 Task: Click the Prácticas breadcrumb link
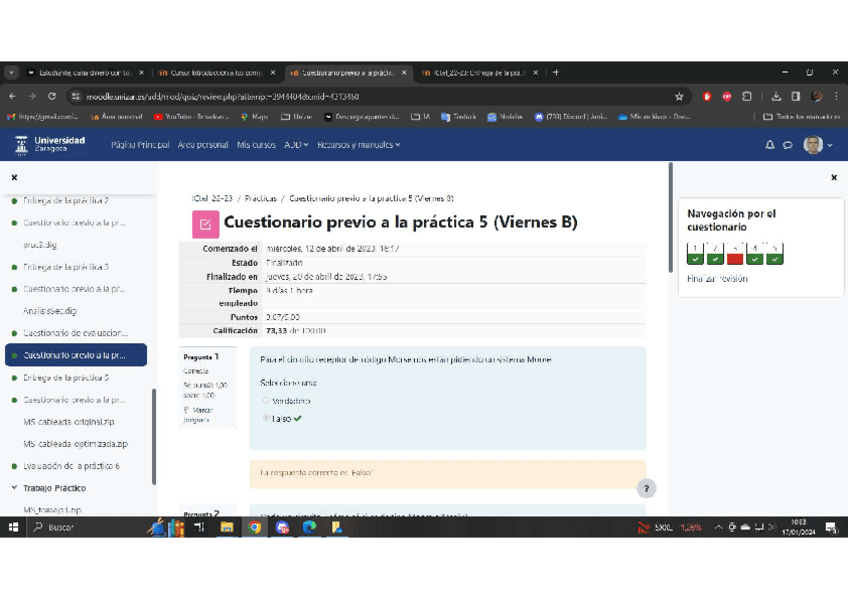(261, 198)
